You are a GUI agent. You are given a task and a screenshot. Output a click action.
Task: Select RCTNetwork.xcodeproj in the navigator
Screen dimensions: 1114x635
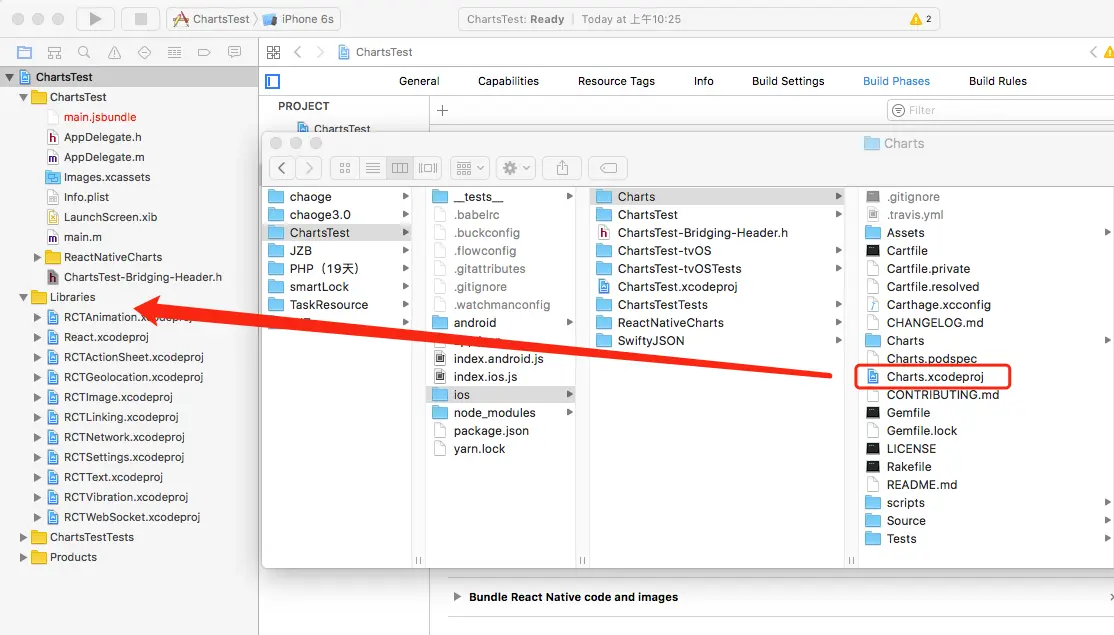point(124,438)
